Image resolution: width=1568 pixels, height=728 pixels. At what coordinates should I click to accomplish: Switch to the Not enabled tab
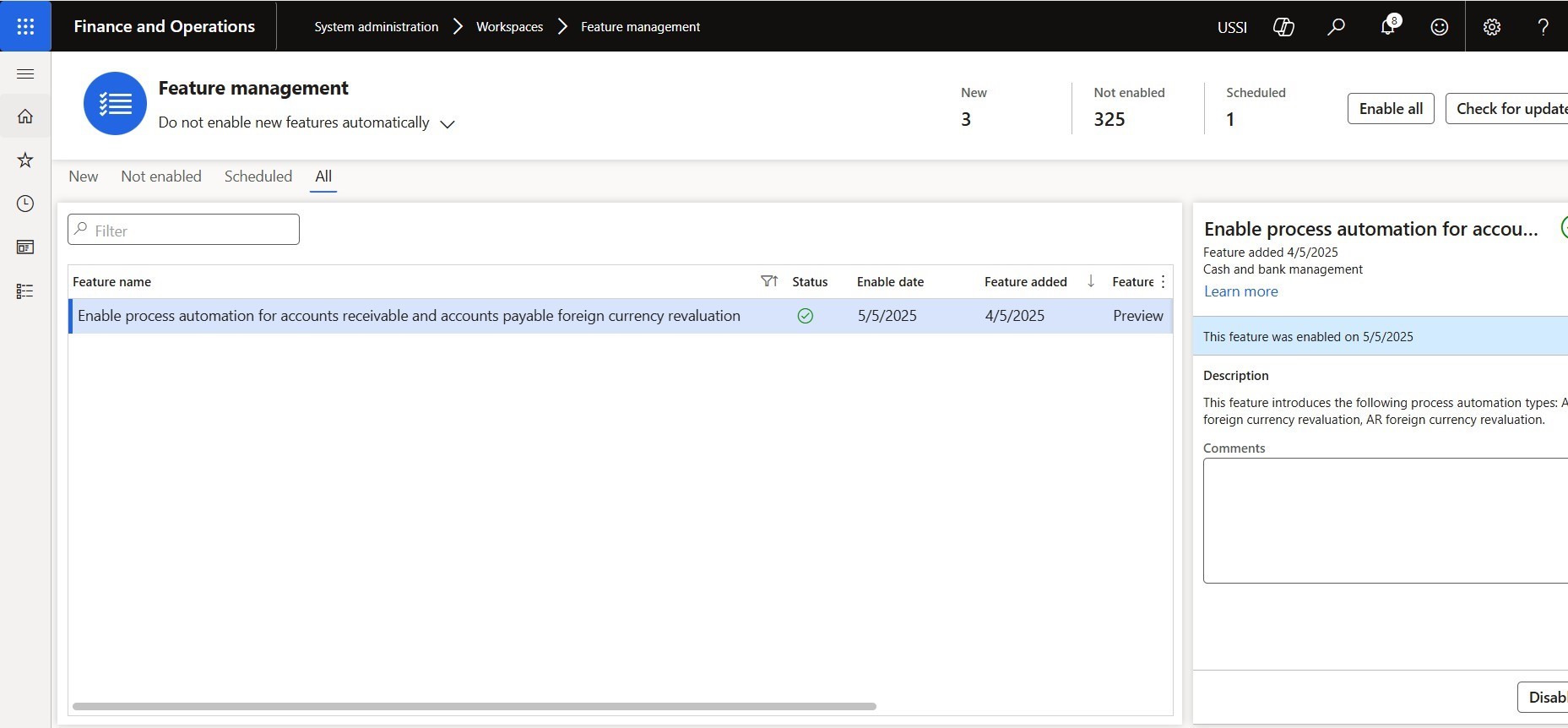[x=161, y=177]
